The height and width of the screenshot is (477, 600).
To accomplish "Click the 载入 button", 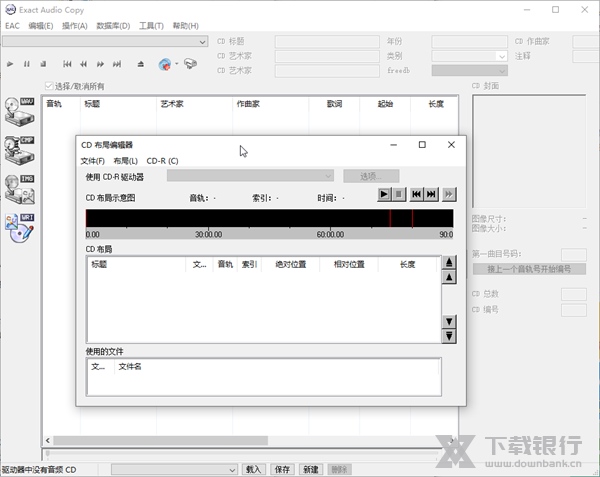I will click(253, 469).
